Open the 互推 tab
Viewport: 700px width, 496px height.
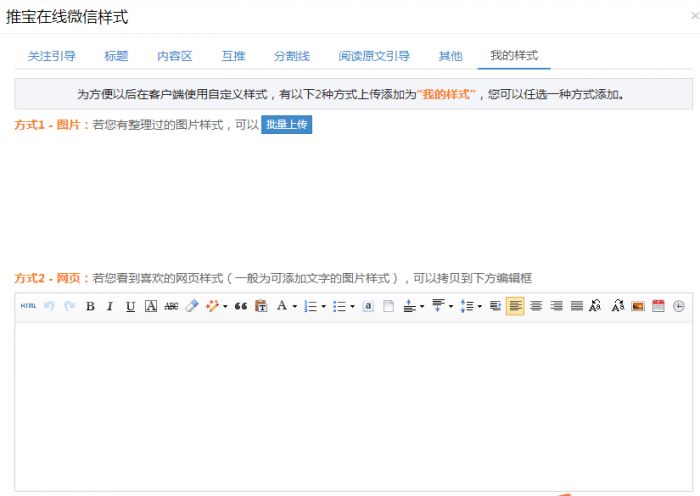pos(233,56)
